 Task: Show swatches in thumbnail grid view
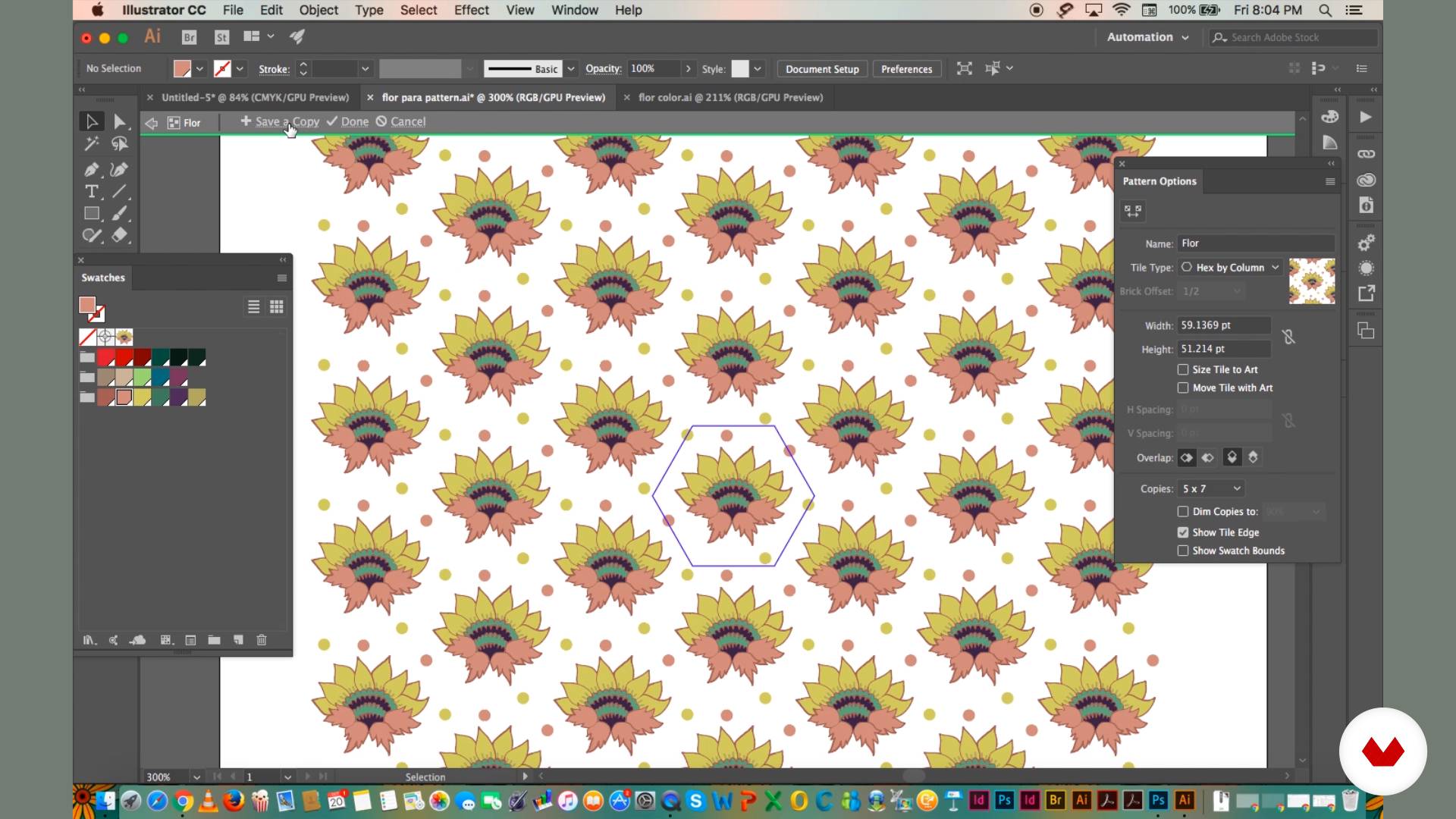[x=277, y=307]
